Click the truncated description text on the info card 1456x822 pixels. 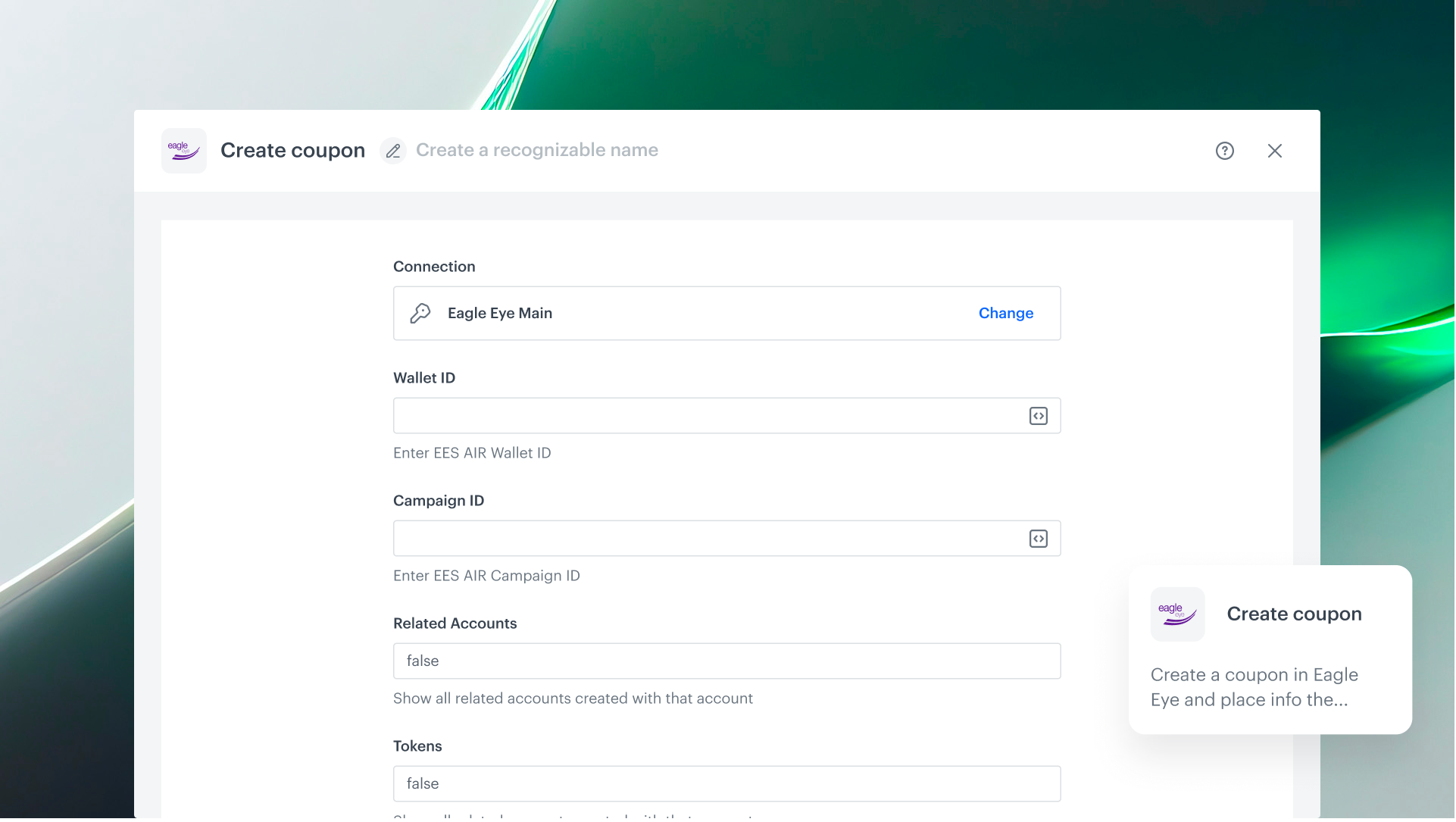tap(1254, 687)
